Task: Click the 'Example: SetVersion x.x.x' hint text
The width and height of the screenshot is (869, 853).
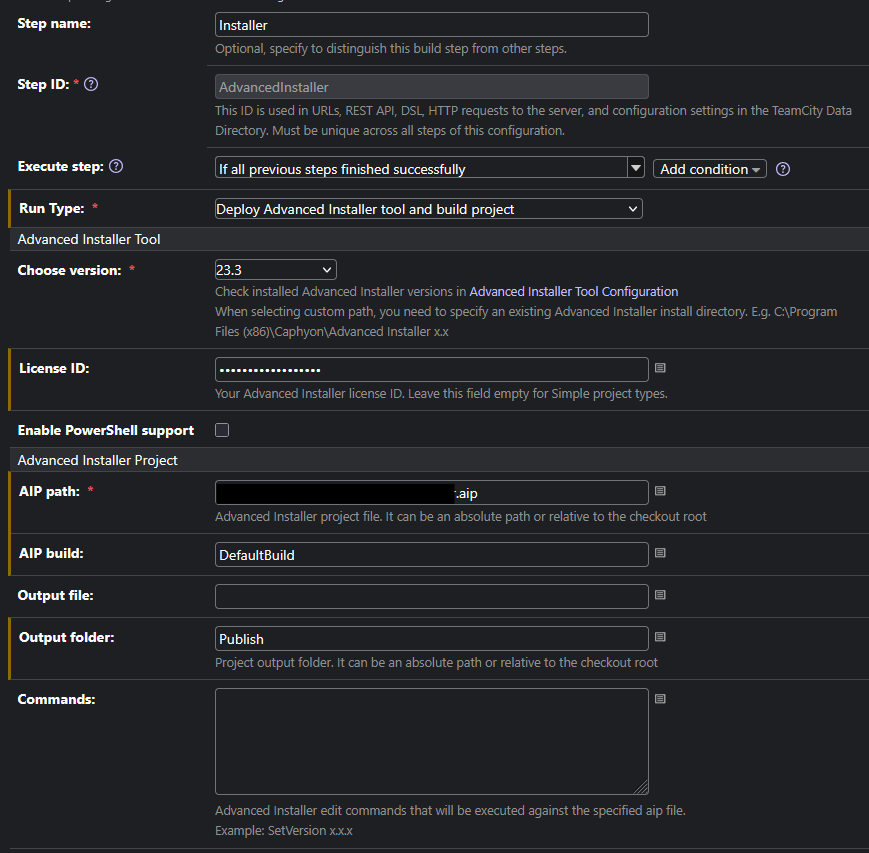Action: point(284,831)
